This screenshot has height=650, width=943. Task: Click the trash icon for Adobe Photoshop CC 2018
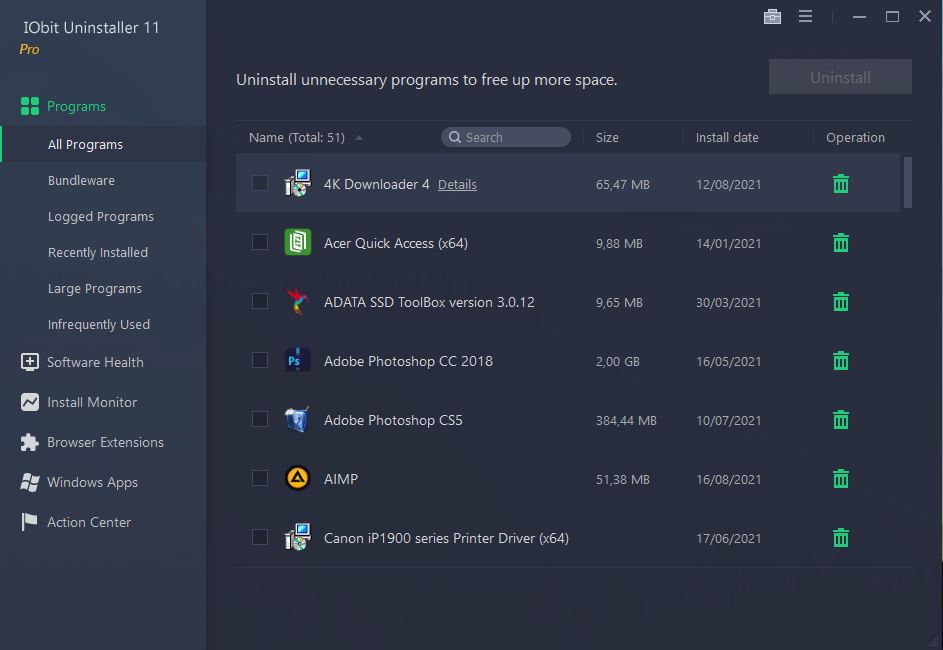click(841, 360)
